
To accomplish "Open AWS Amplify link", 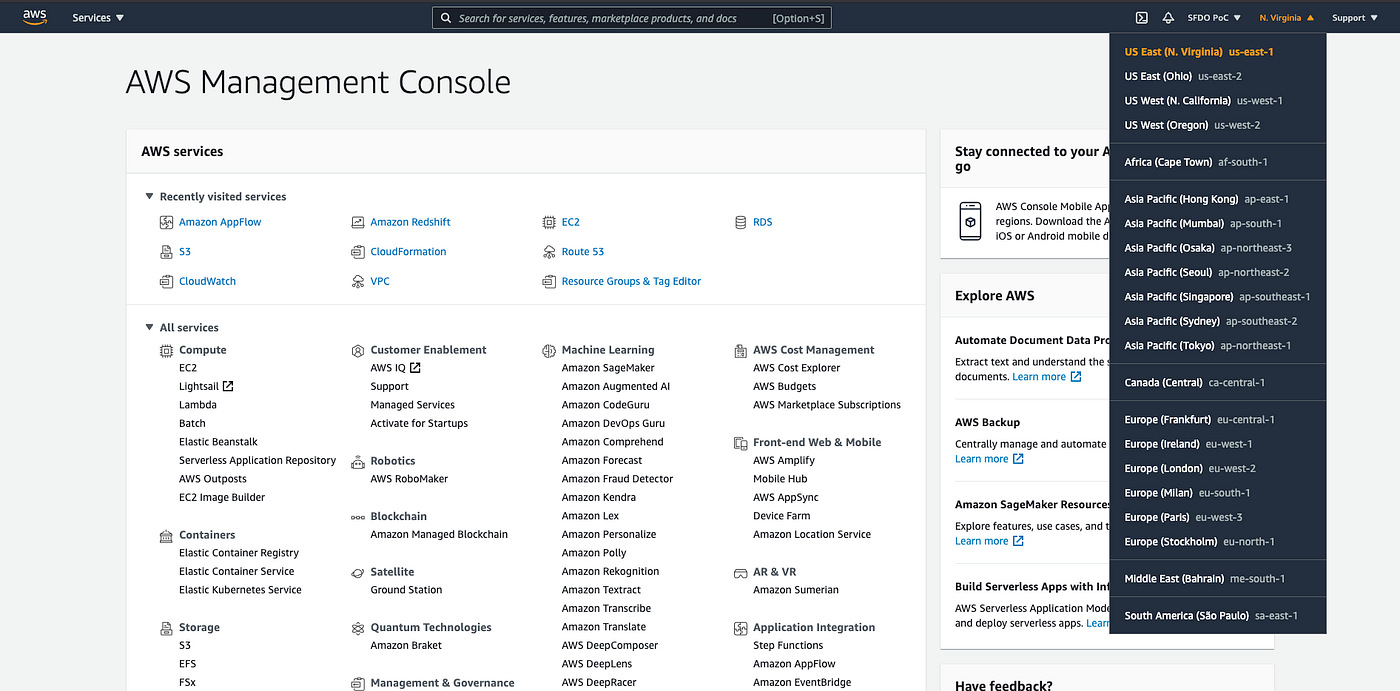I will click(x=784, y=461).
